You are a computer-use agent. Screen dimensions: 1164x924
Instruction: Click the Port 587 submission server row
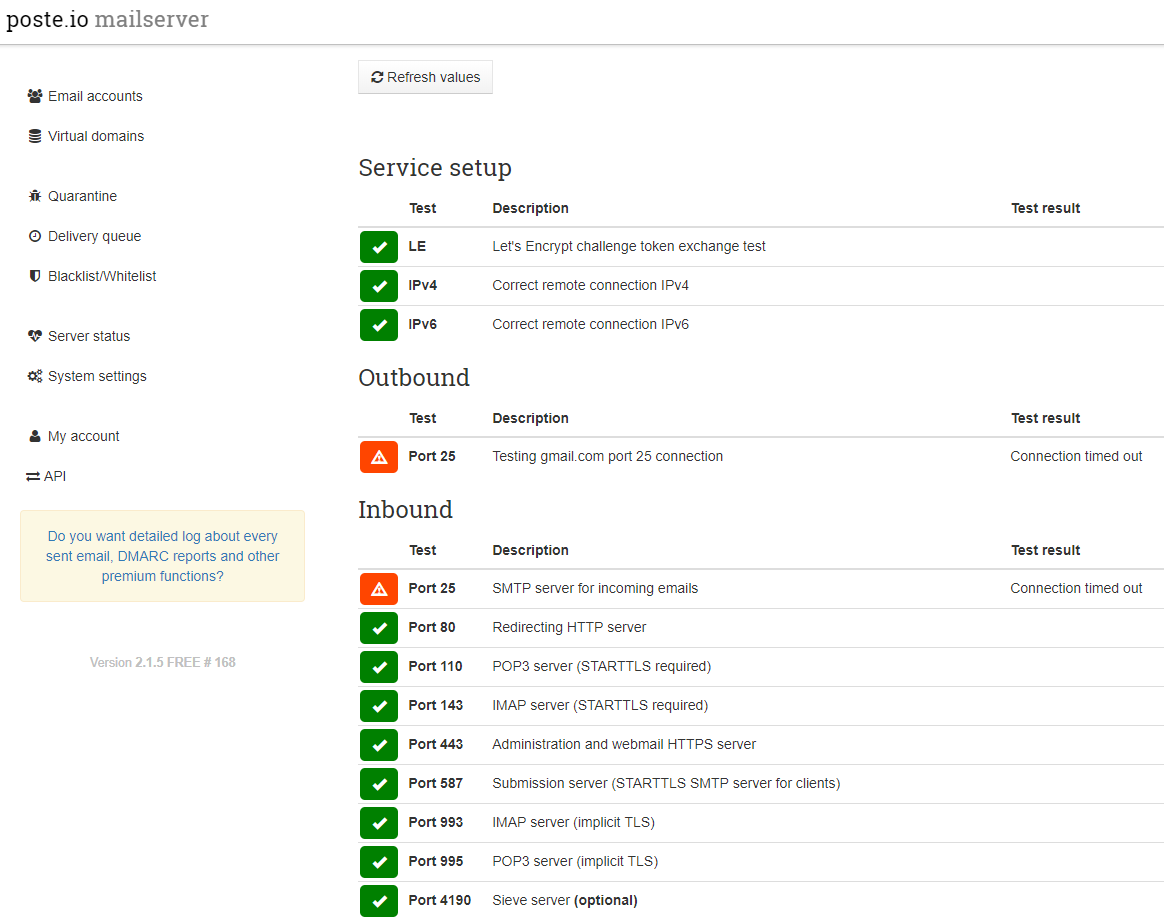pyautogui.click(x=665, y=784)
